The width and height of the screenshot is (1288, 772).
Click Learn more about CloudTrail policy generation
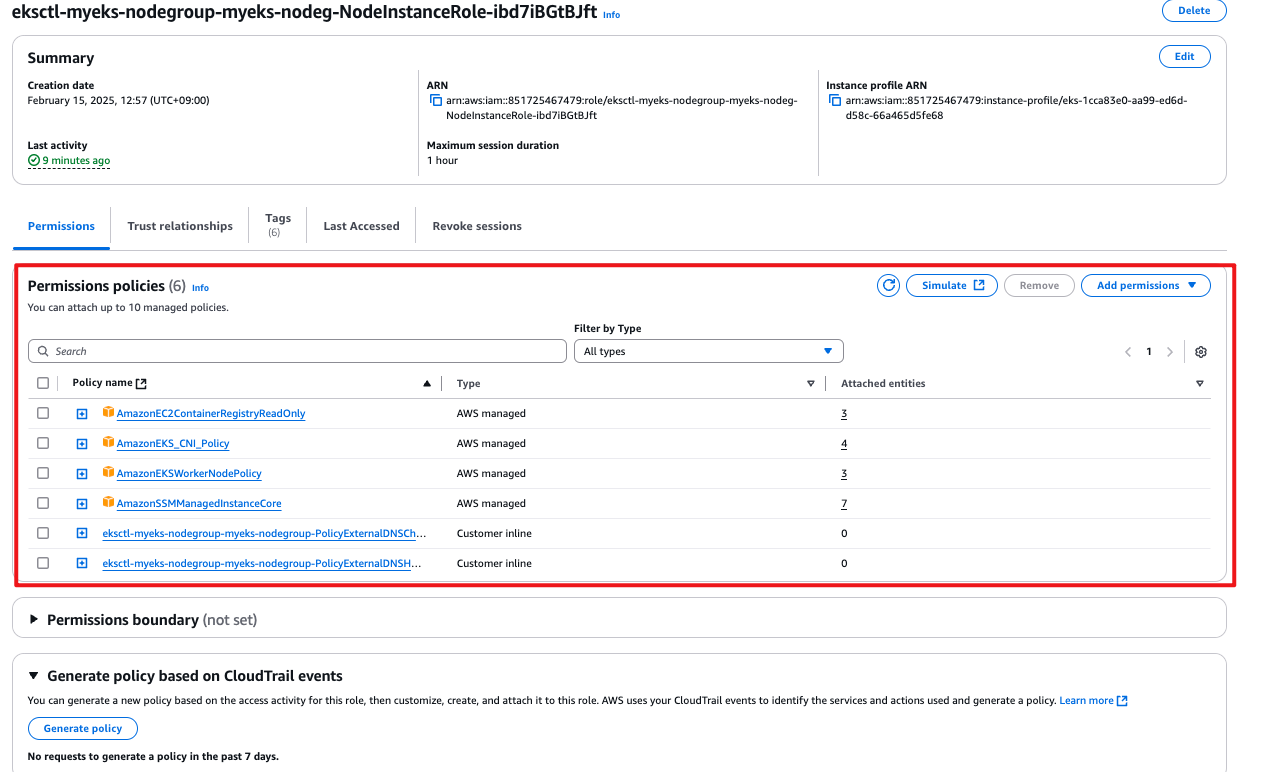1093,700
